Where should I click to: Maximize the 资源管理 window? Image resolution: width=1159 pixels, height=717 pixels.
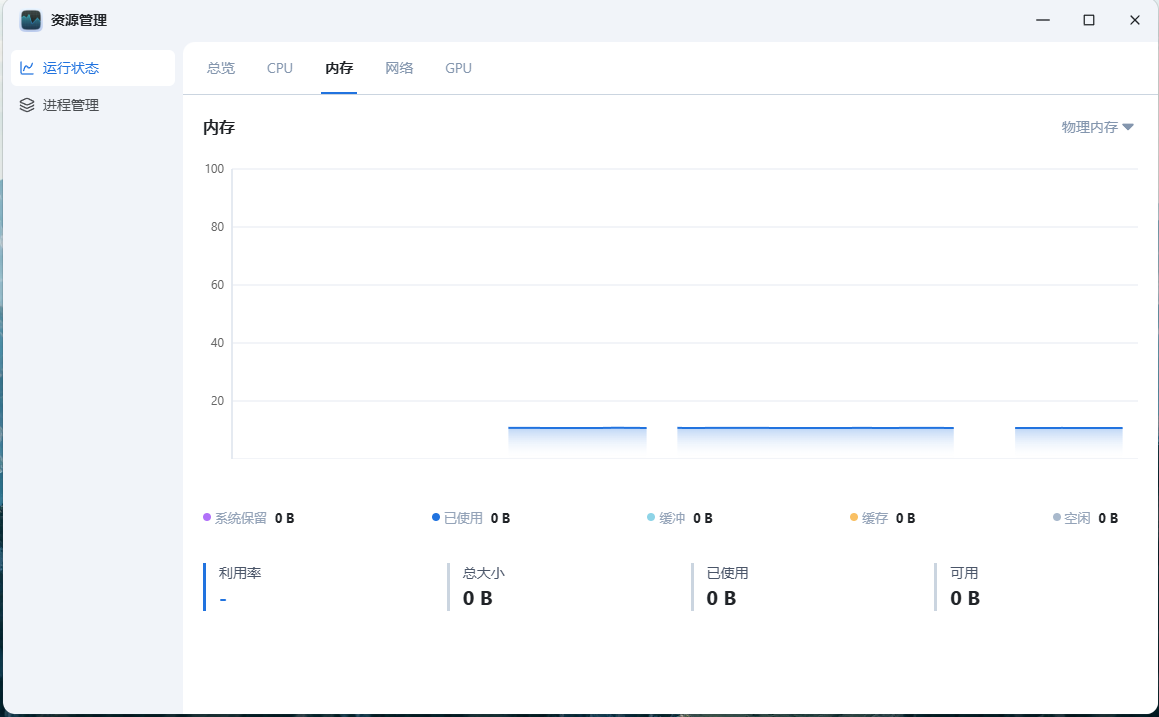[x=1089, y=20]
